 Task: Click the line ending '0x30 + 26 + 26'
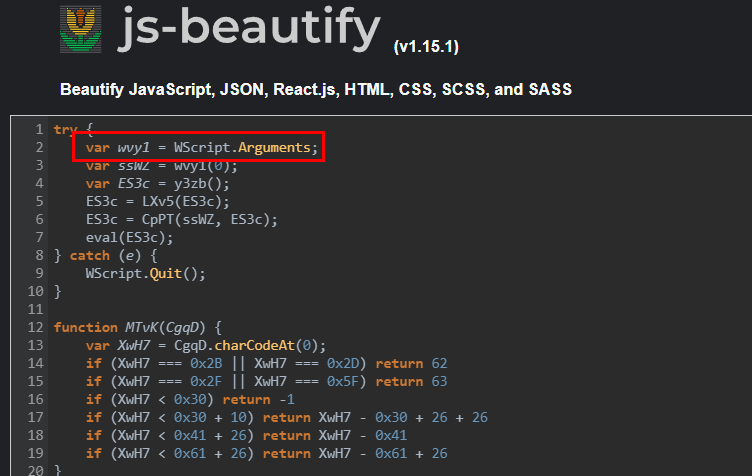pos(286,418)
